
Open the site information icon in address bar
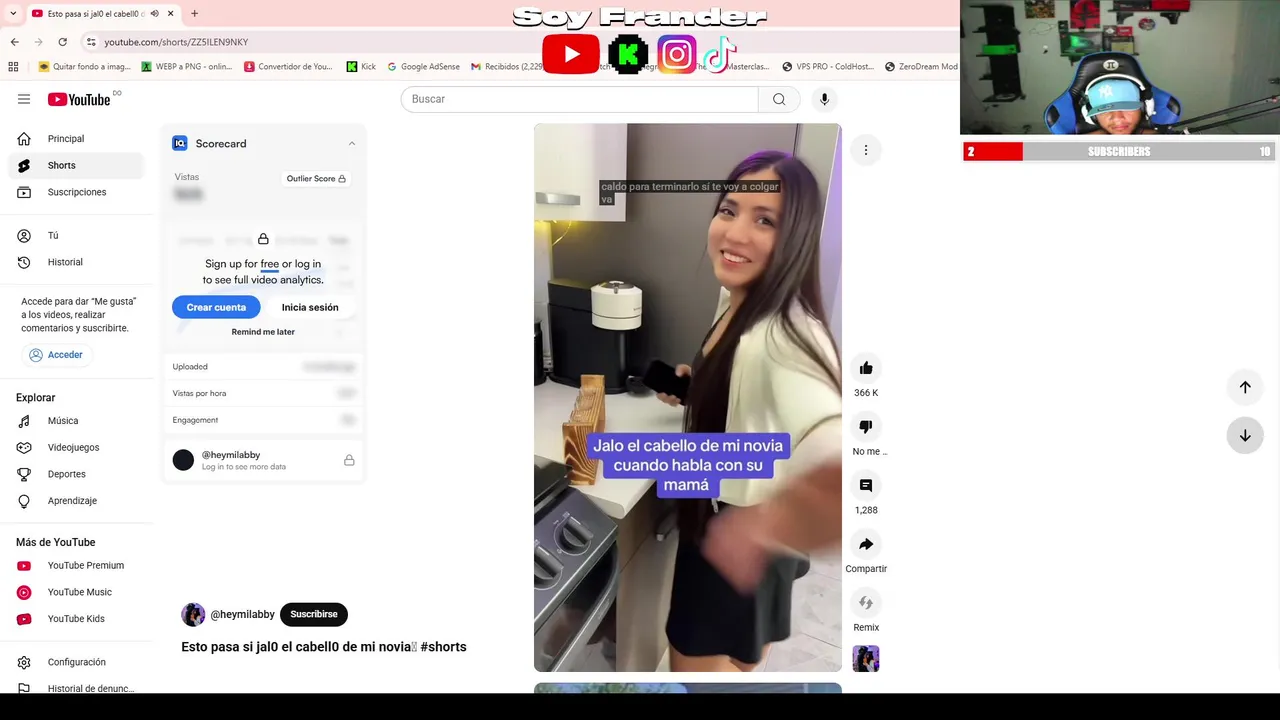pos(91,42)
